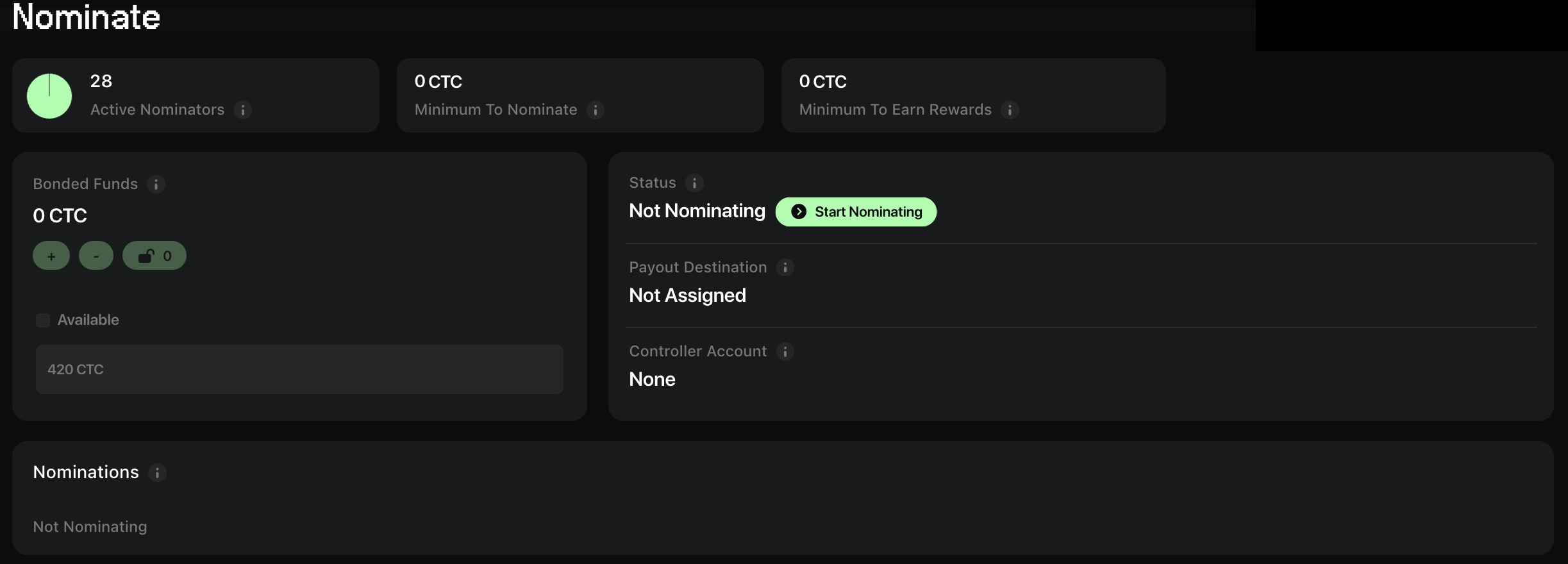
Task: Click the 28 active nominators count
Action: tap(101, 81)
